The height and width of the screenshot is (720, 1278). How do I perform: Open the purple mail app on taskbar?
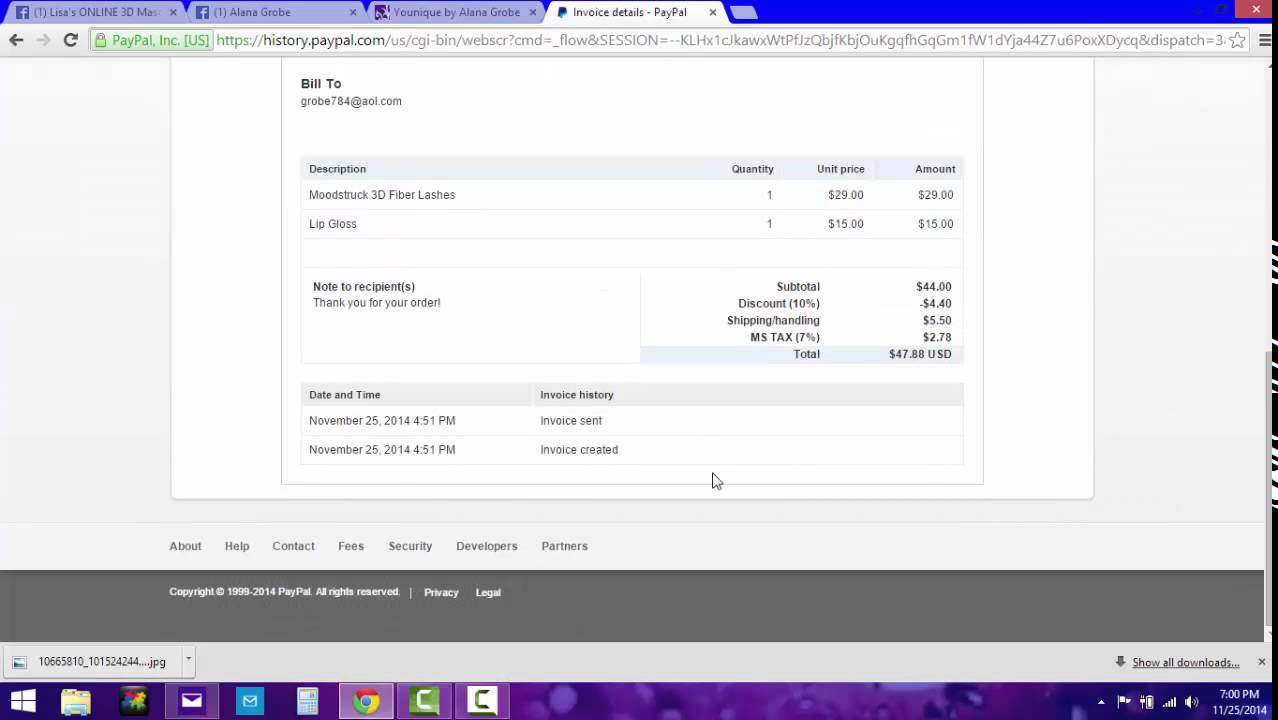pos(192,701)
